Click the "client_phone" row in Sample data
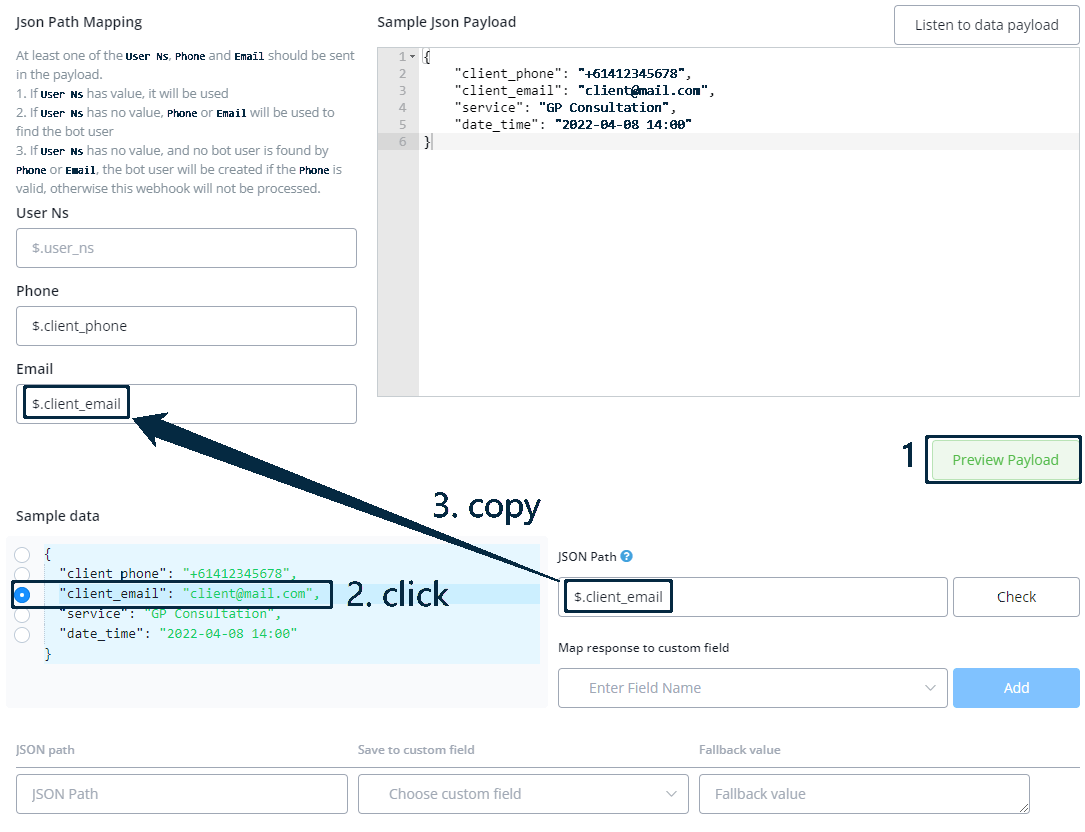This screenshot has height=832, width=1085. (x=178, y=574)
